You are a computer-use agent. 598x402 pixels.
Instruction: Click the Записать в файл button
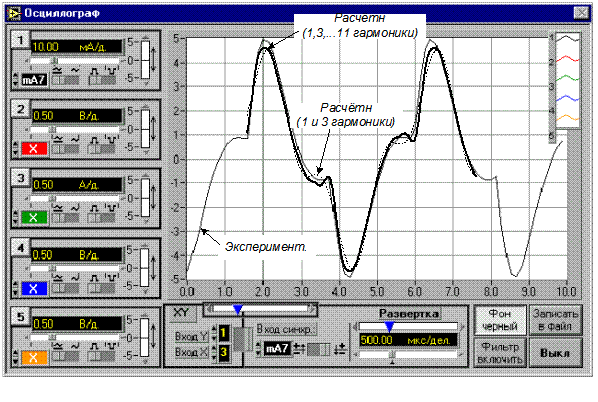pos(555,320)
